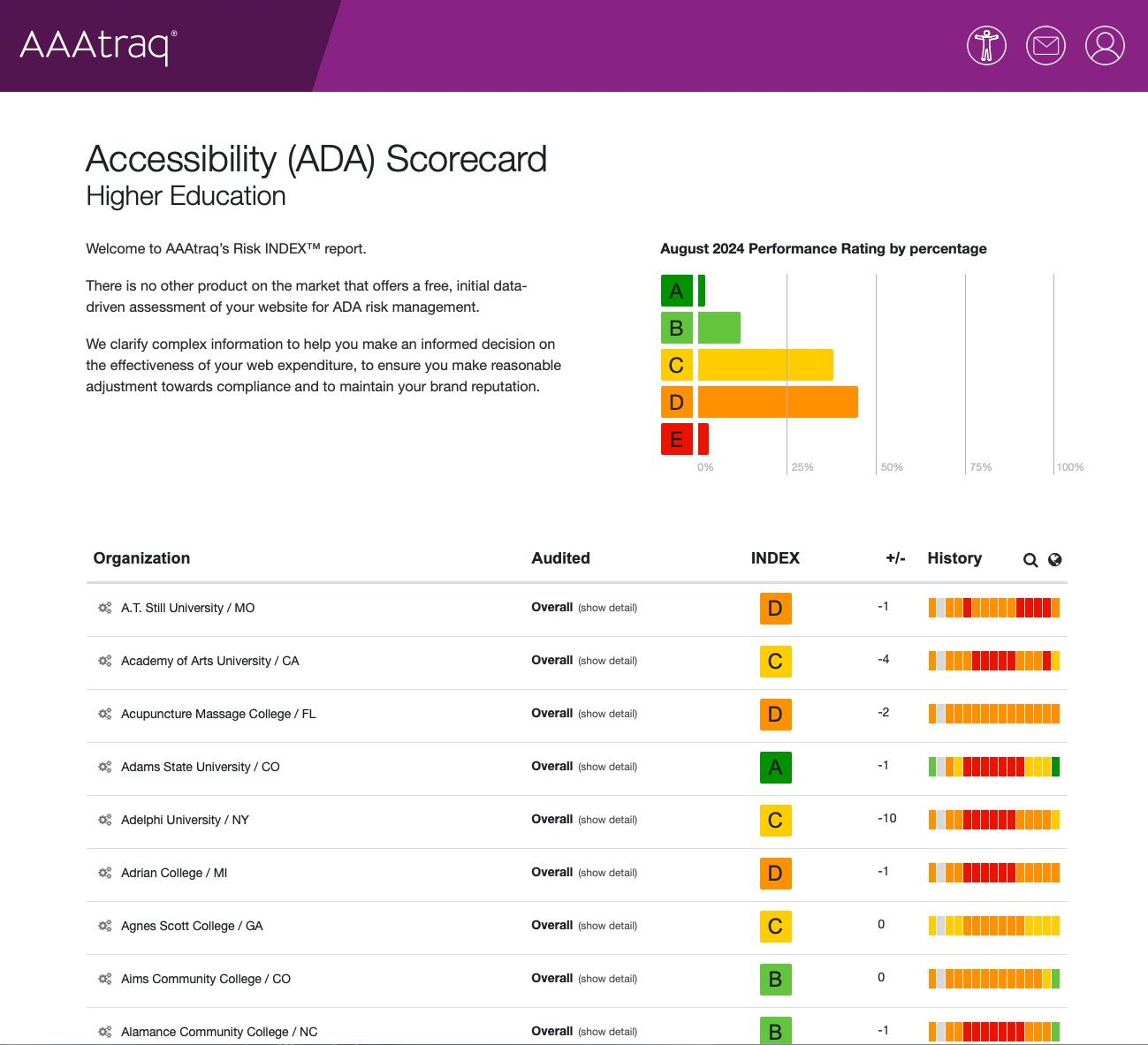This screenshot has height=1045, width=1148.
Task: Open Aims Community College / CO link
Action: click(x=206, y=979)
